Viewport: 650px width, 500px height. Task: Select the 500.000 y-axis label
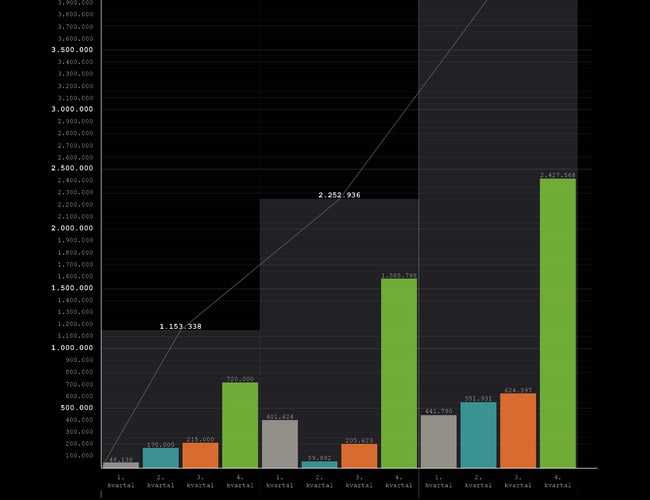click(76, 408)
